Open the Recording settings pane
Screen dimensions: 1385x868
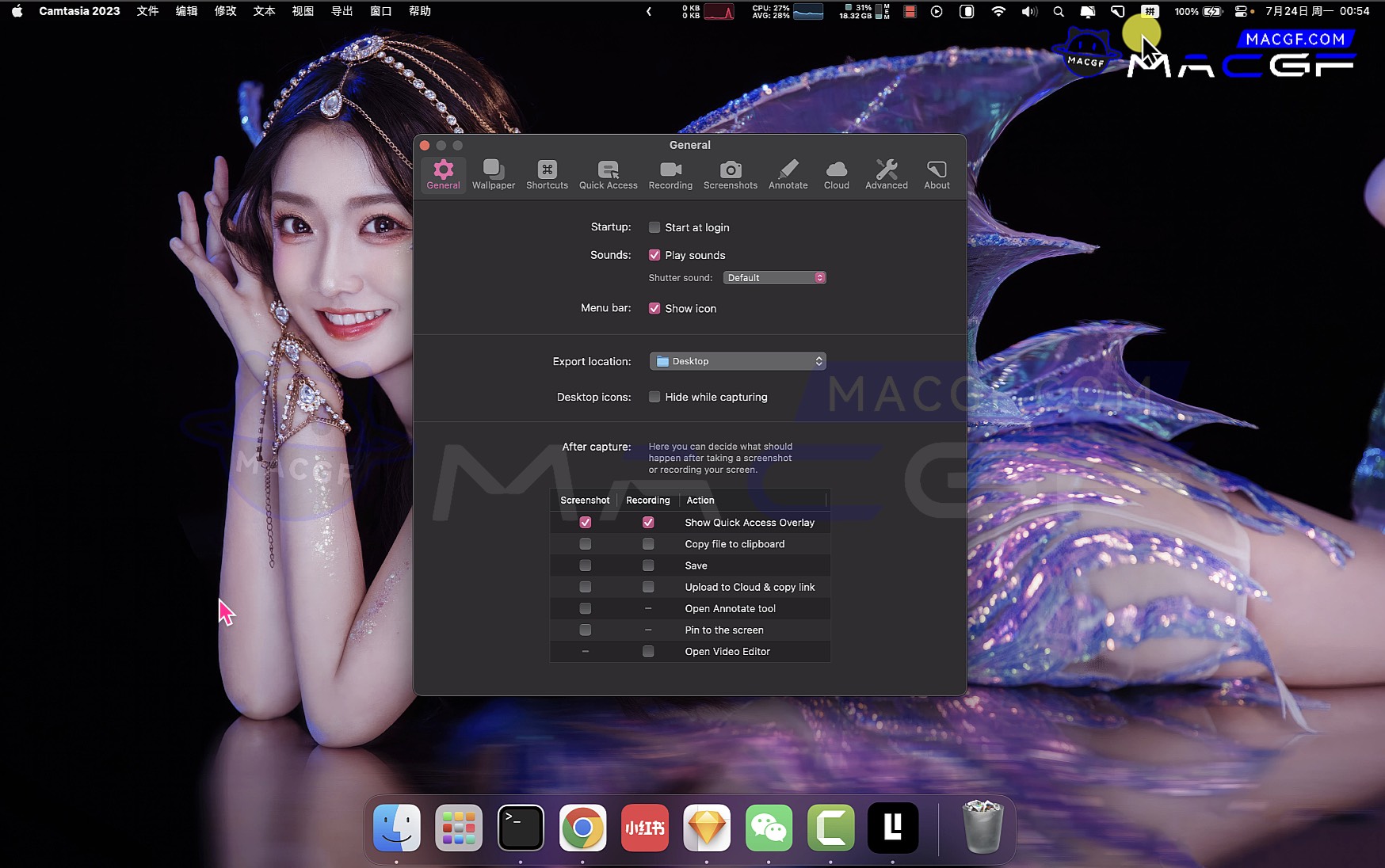pos(670,174)
